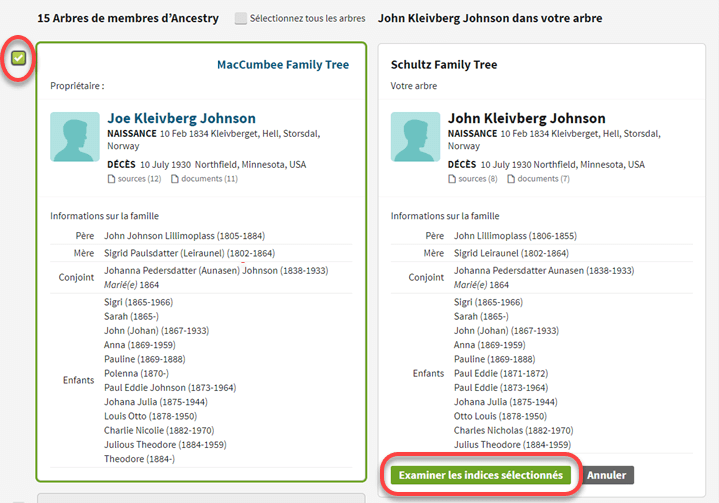The width and height of the screenshot is (719, 503).
Task: Click sources (8) document icon
Action: 452,179
